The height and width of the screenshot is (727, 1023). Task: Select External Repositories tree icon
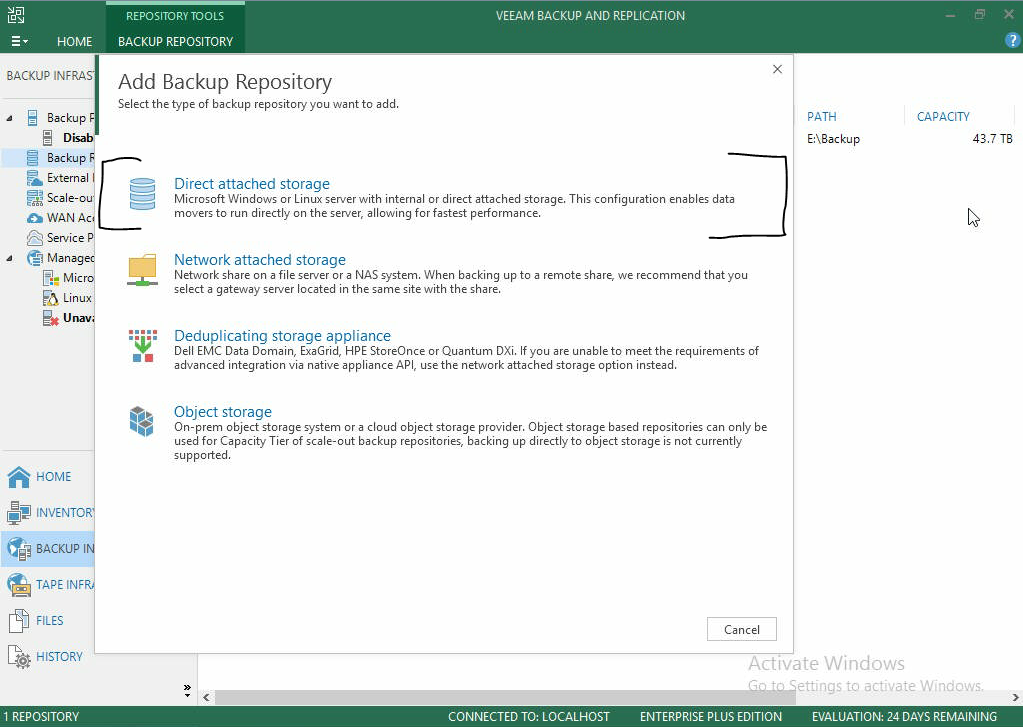click(x=35, y=178)
